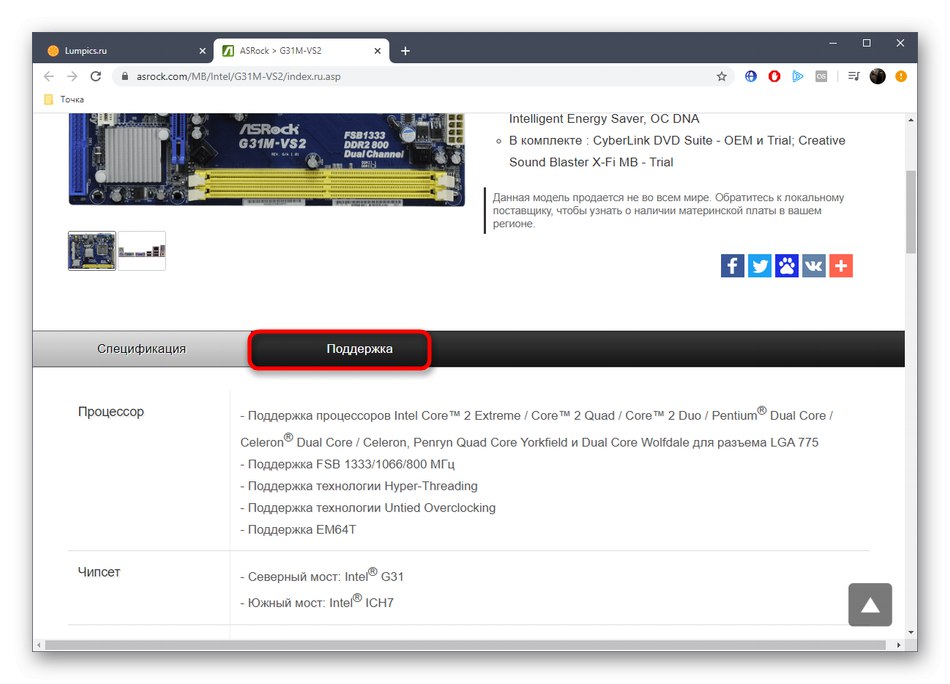Click the horizontal scrollbar at the bottom
The image size is (950, 684).
click(465, 645)
